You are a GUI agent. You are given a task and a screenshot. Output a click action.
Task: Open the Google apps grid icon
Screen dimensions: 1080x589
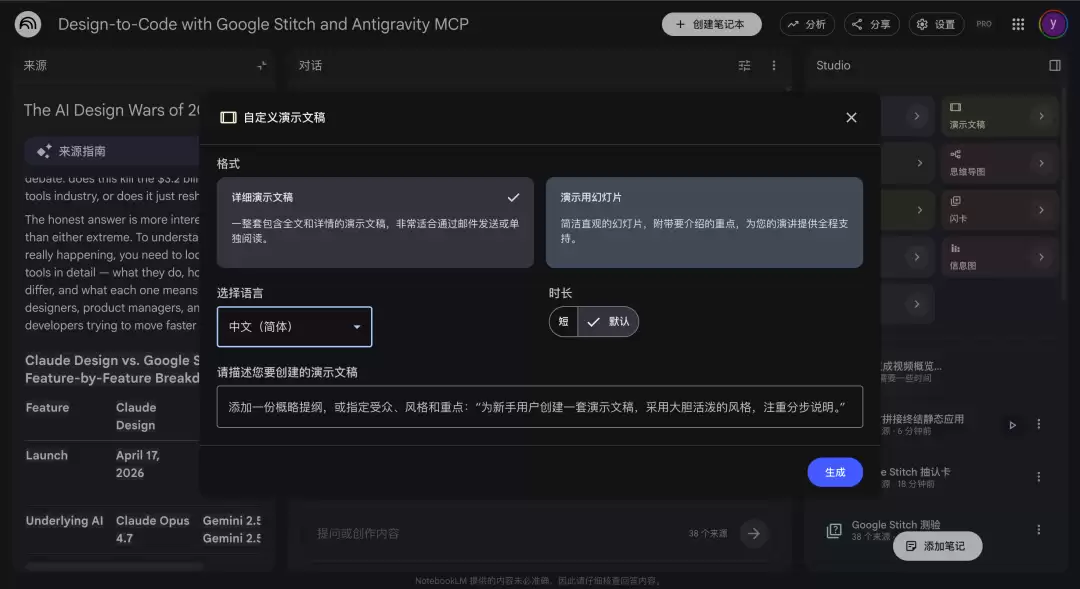coord(1018,24)
